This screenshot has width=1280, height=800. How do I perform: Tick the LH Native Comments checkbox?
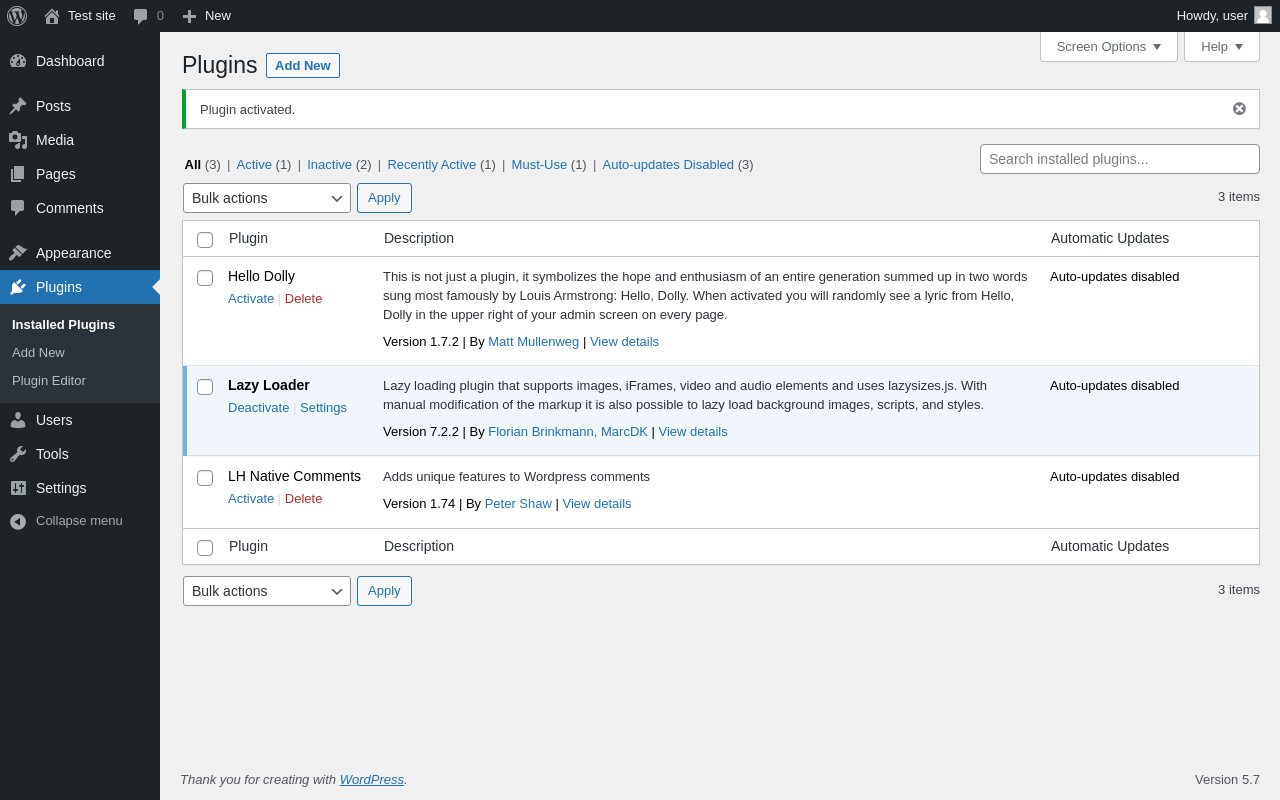pos(205,478)
